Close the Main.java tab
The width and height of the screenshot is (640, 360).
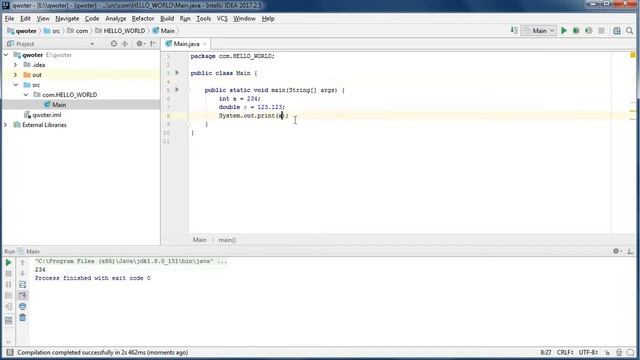click(205, 44)
